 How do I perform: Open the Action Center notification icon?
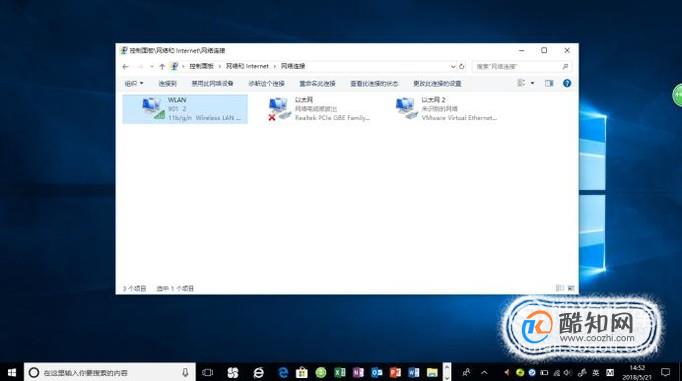665,372
